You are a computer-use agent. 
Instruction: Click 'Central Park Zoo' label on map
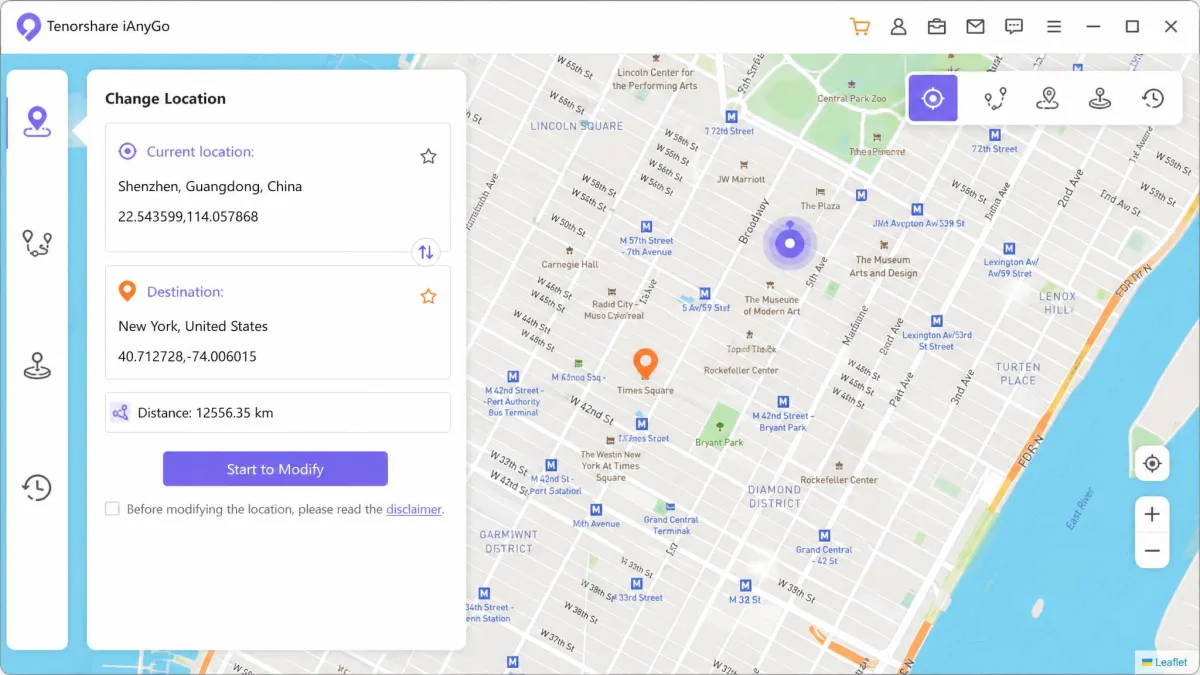(x=852, y=99)
